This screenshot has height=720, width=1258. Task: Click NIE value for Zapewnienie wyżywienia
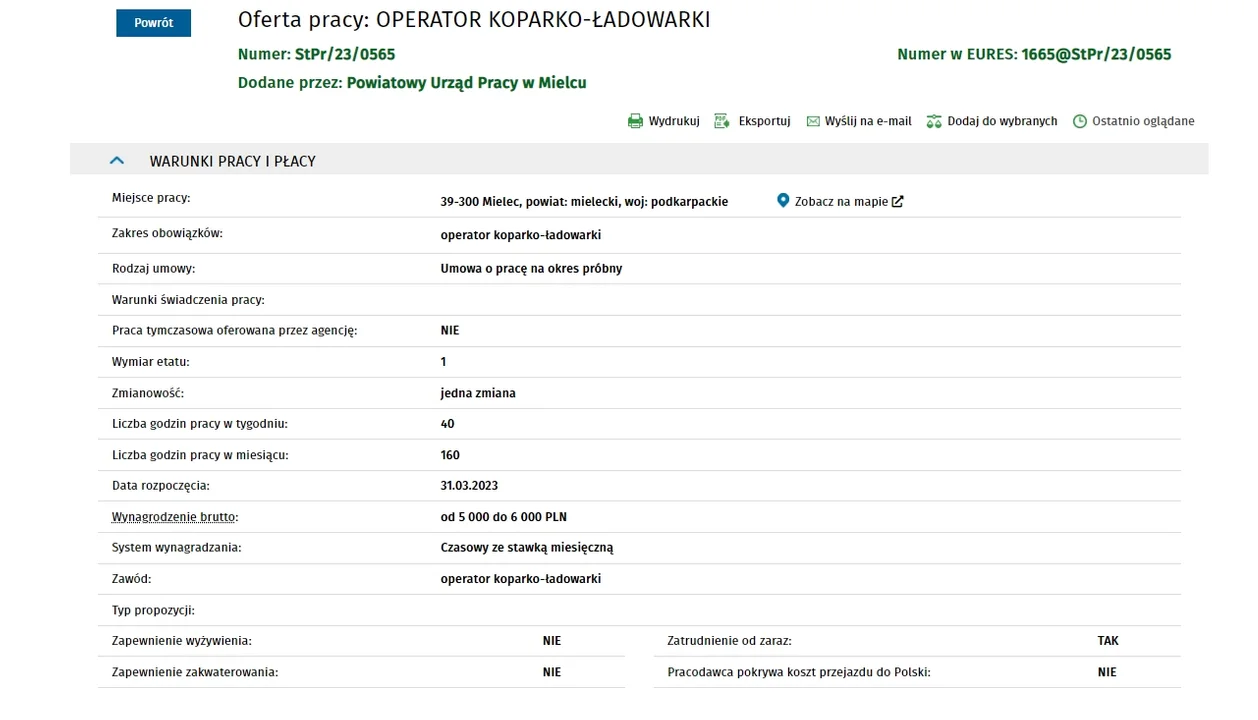tap(552, 641)
